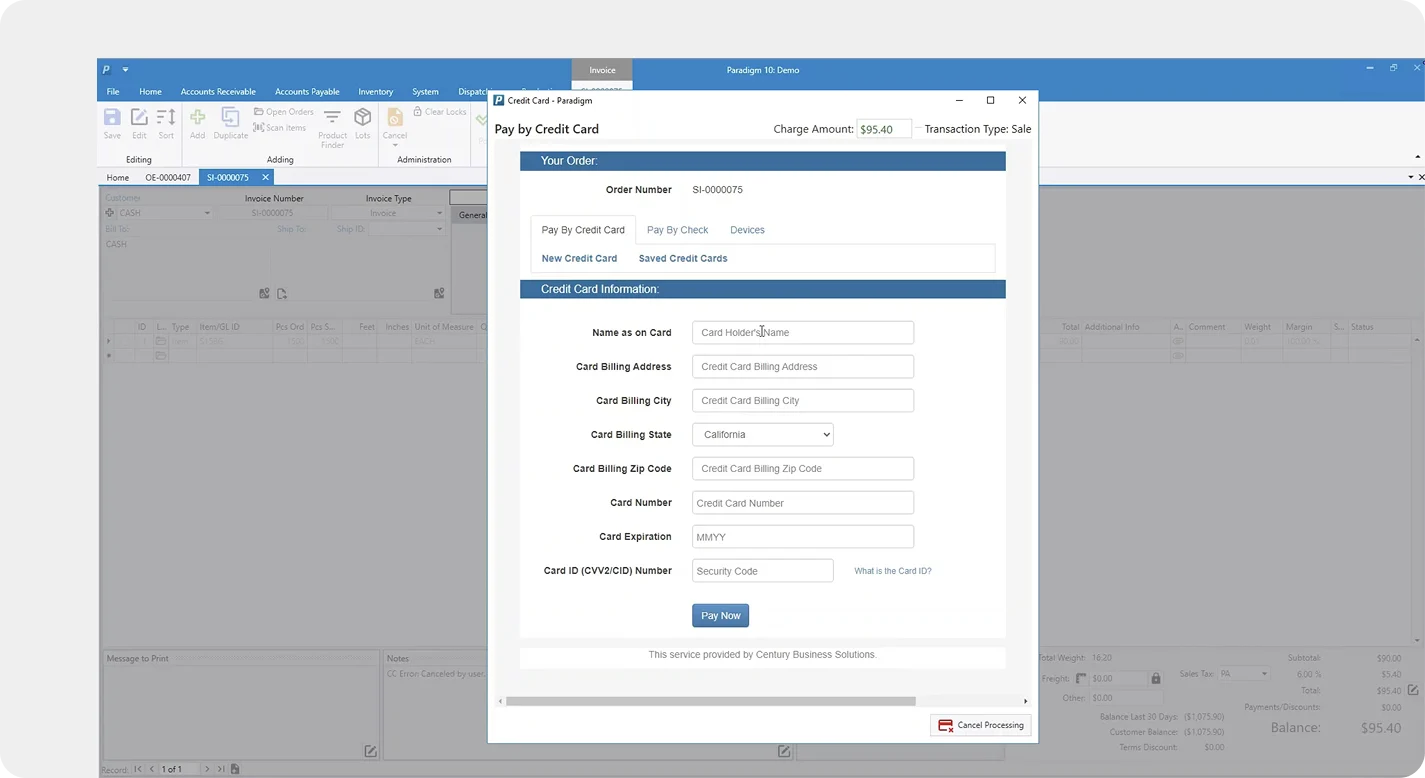The width and height of the screenshot is (1425, 778).
Task: Go to the first record in navigator
Action: click(138, 769)
